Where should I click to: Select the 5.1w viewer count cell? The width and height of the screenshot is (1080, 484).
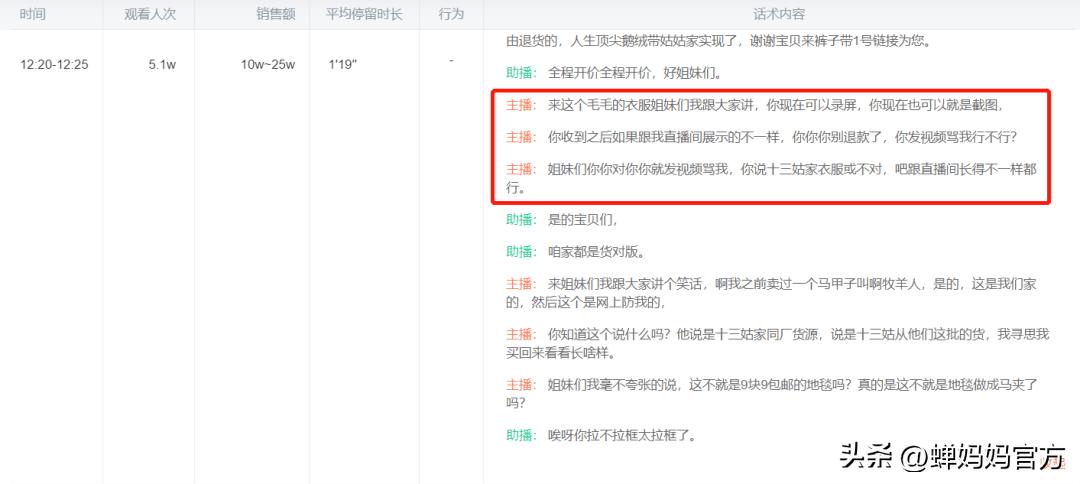tap(163, 65)
